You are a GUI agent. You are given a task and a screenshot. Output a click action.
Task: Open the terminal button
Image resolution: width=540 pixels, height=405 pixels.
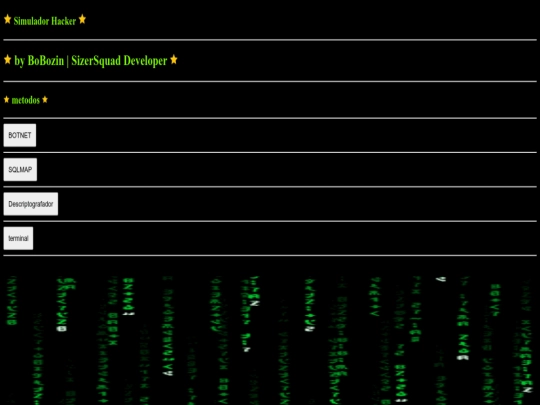(x=18, y=238)
